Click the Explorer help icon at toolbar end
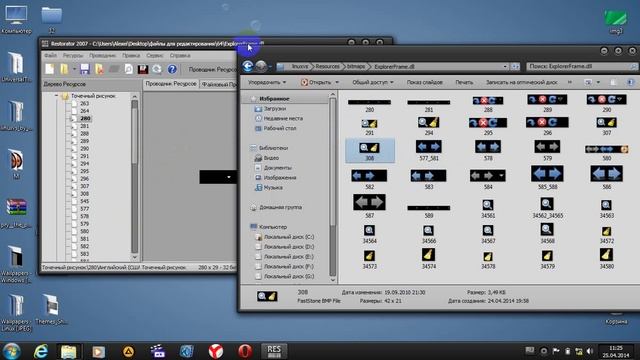 tap(631, 82)
